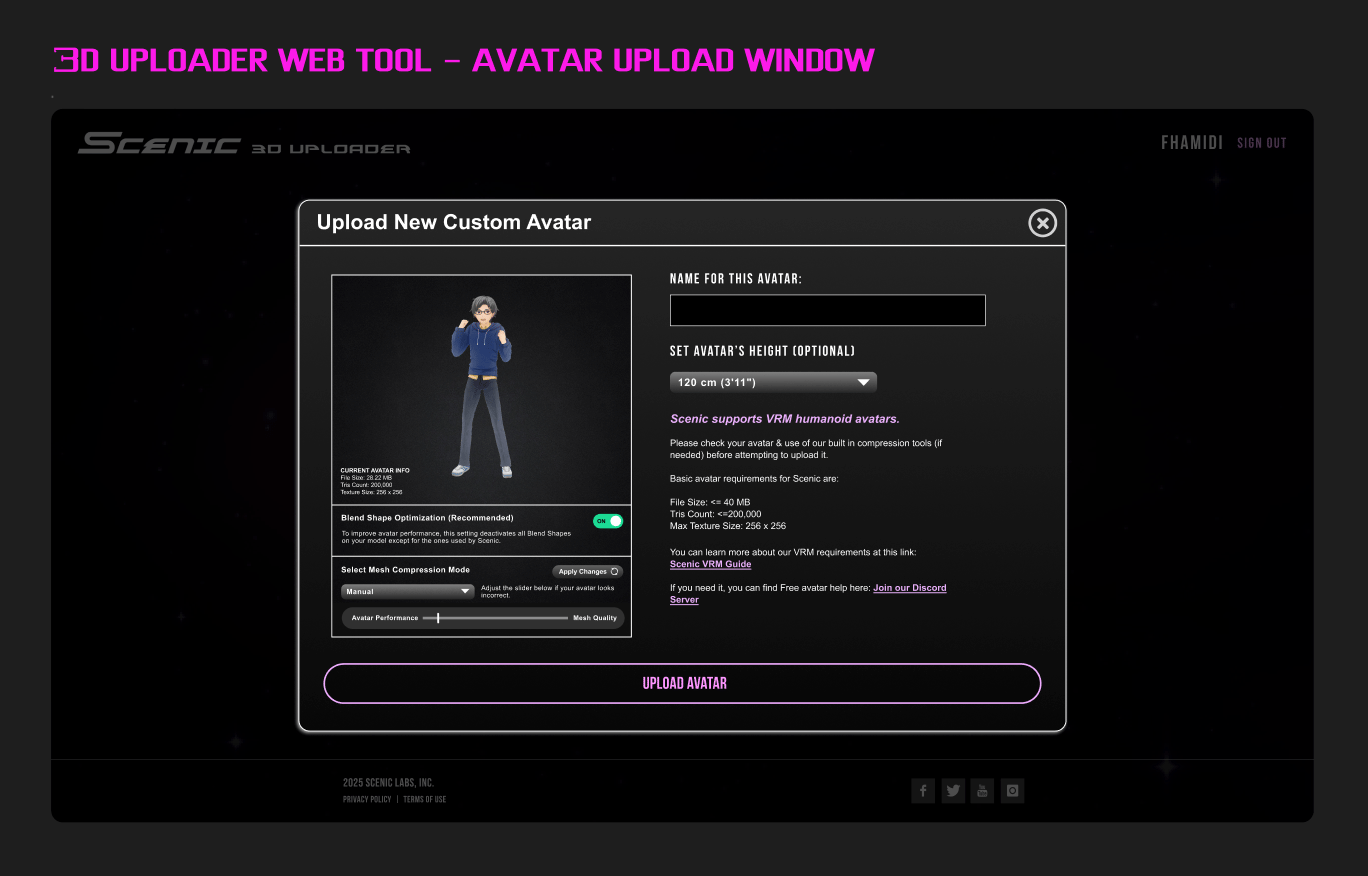The width and height of the screenshot is (1368, 876).
Task: Focus the avatar name input field
Action: click(827, 310)
